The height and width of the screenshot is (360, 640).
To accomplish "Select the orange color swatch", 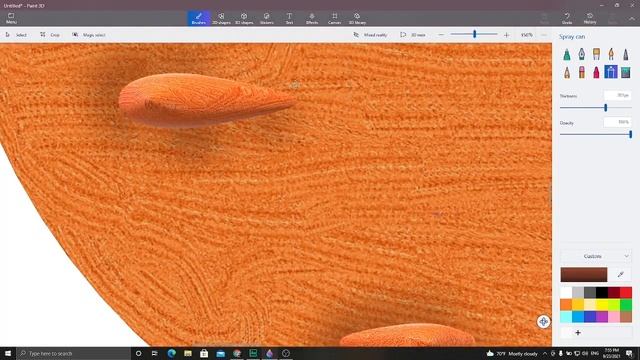I will pyautogui.click(x=566, y=304).
